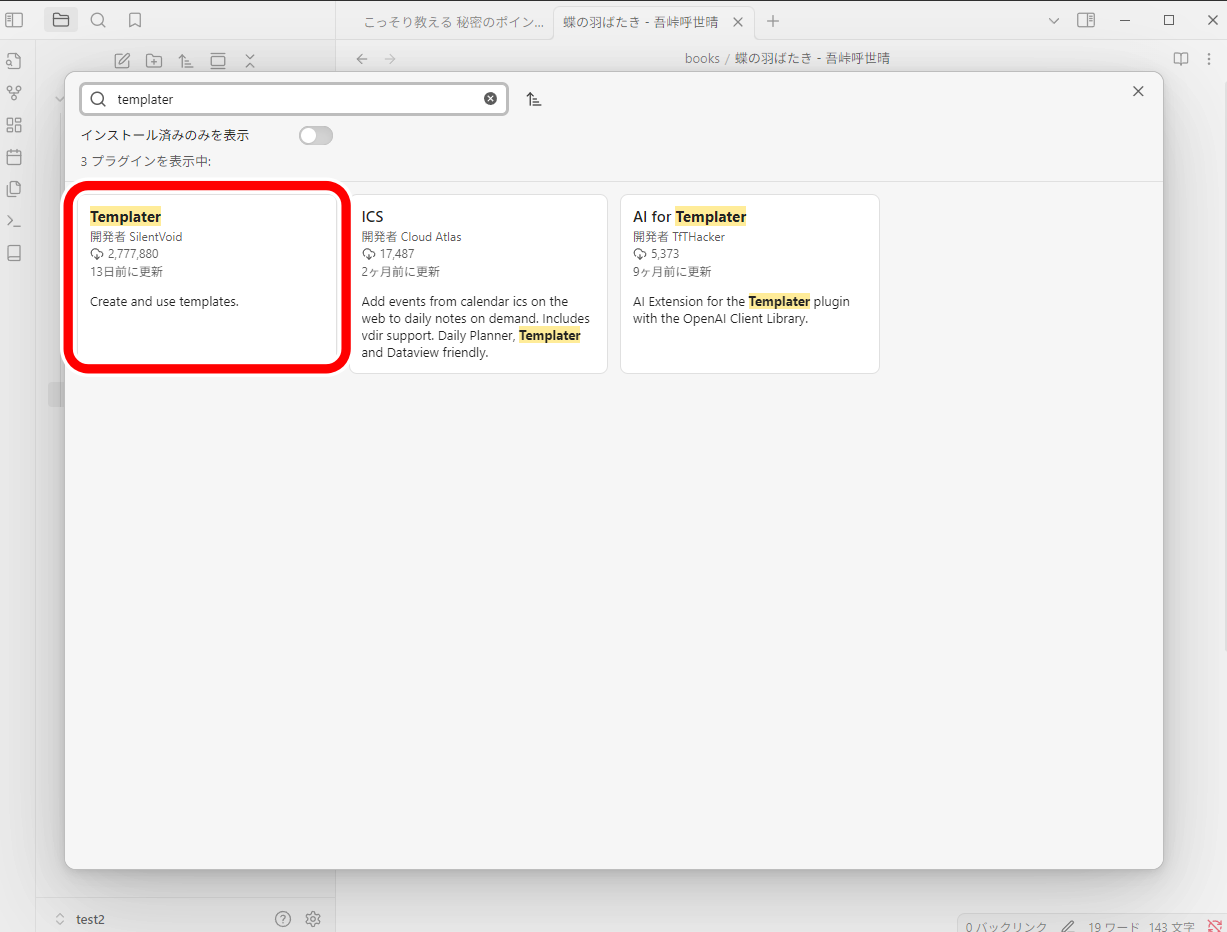Open AI for Templater plugin card

pos(750,284)
